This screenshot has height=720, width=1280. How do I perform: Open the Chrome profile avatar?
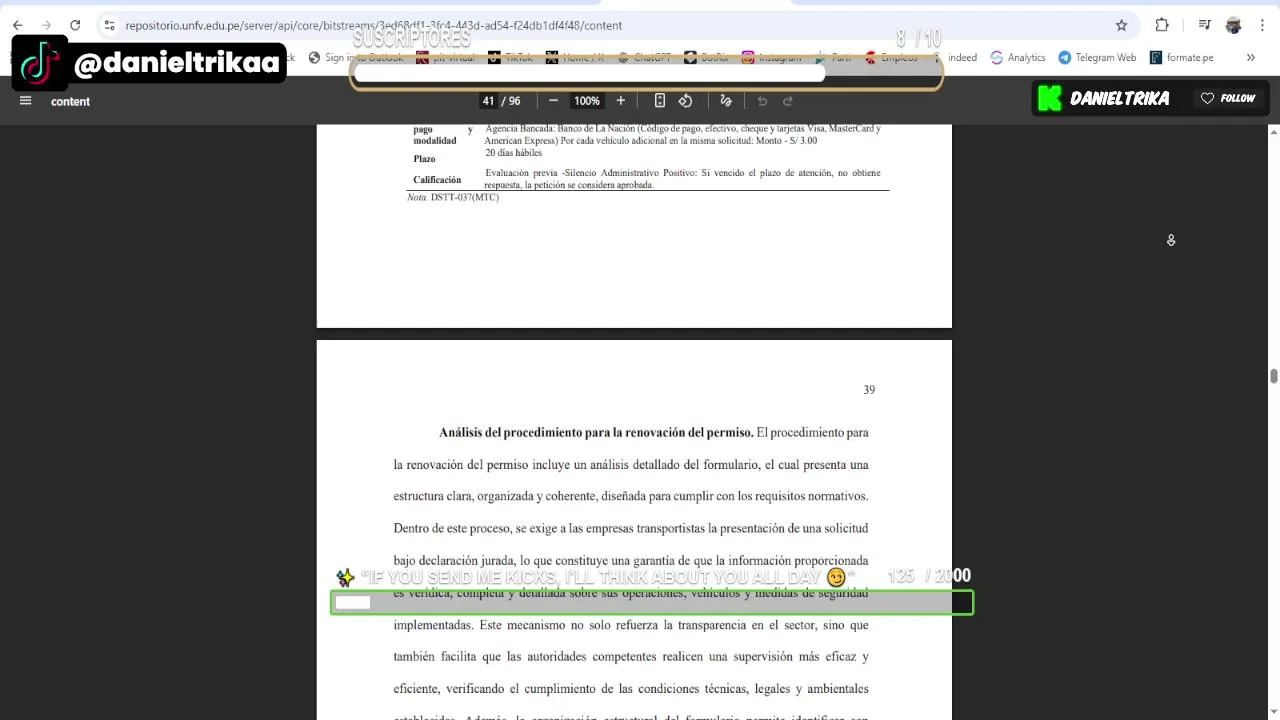tap(1234, 25)
